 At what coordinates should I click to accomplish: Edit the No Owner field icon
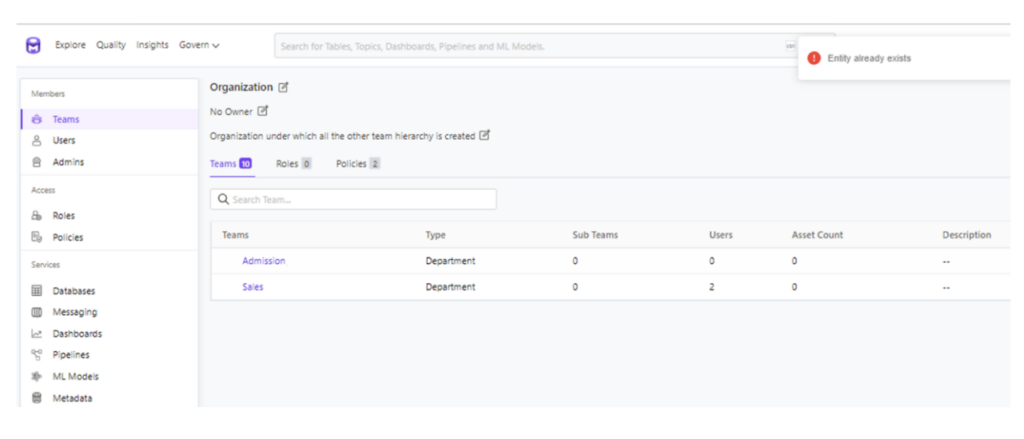pyautogui.click(x=263, y=111)
